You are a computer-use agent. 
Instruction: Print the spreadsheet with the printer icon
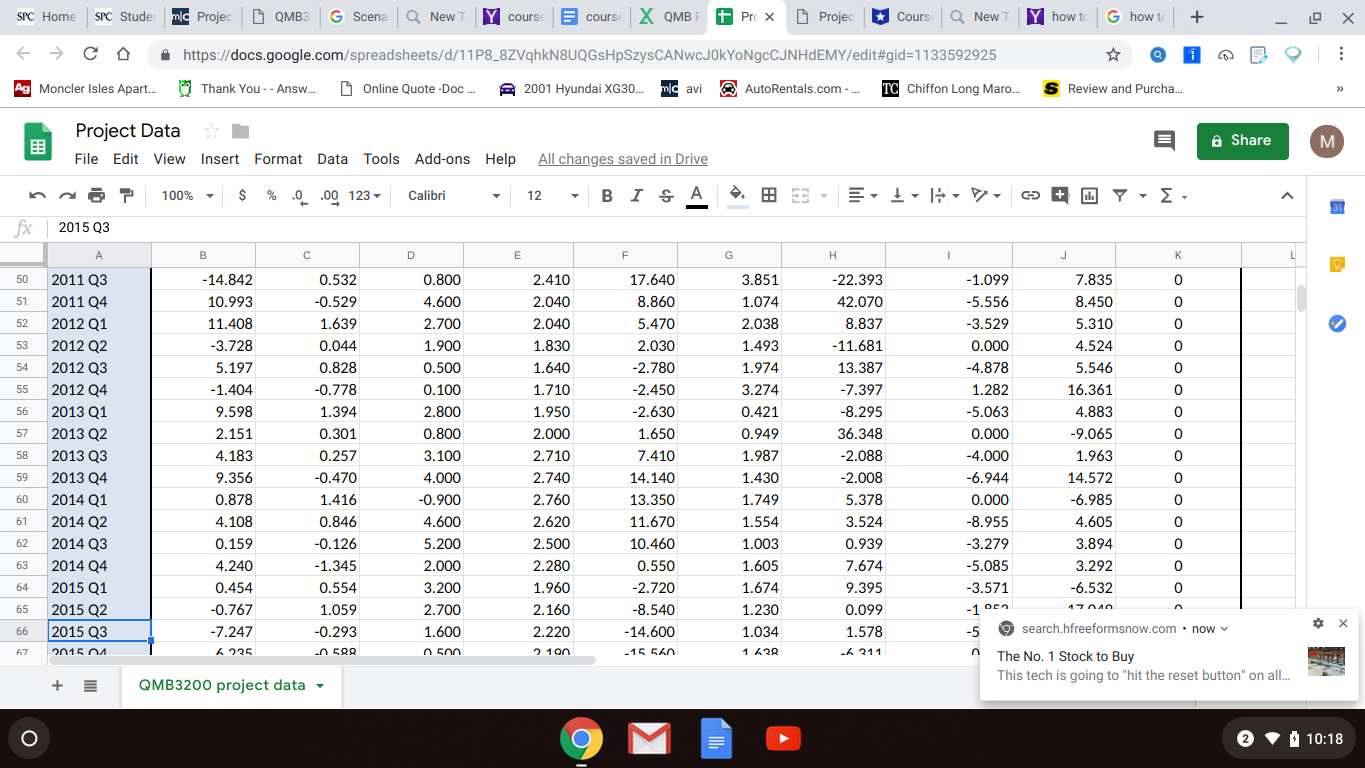97,196
